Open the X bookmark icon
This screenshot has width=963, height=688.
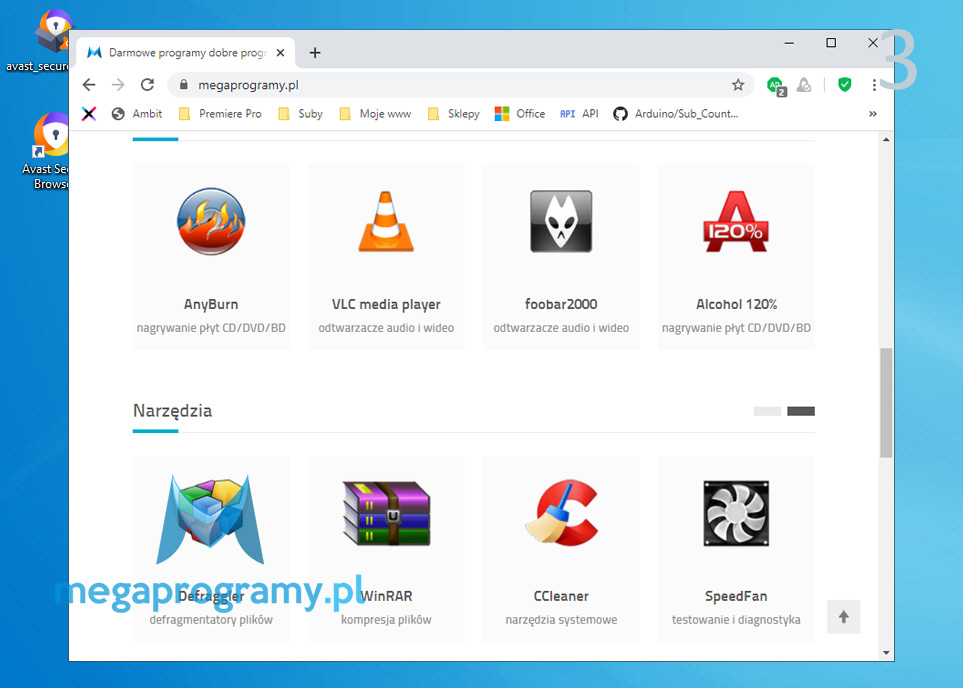point(89,114)
